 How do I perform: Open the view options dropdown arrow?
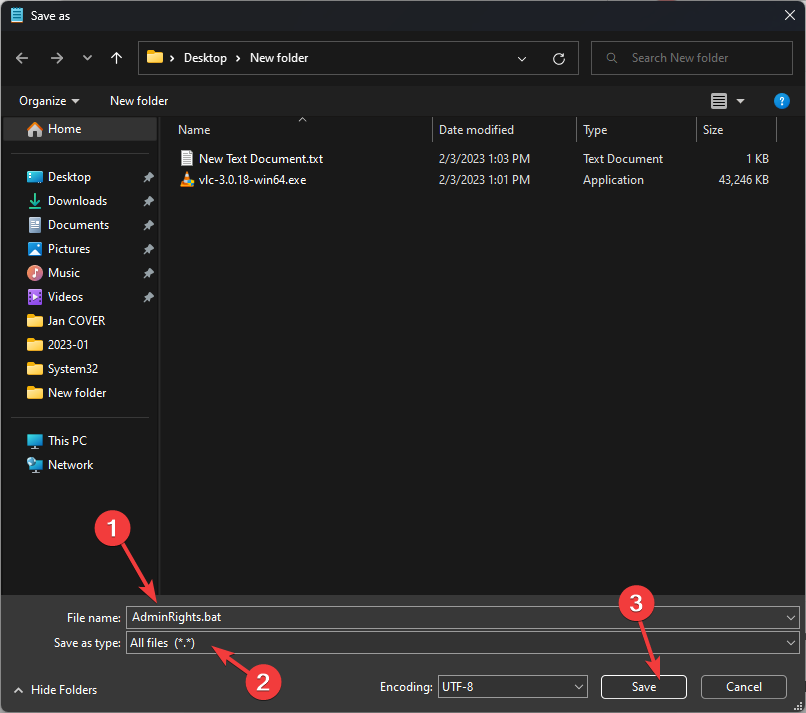[741, 101]
